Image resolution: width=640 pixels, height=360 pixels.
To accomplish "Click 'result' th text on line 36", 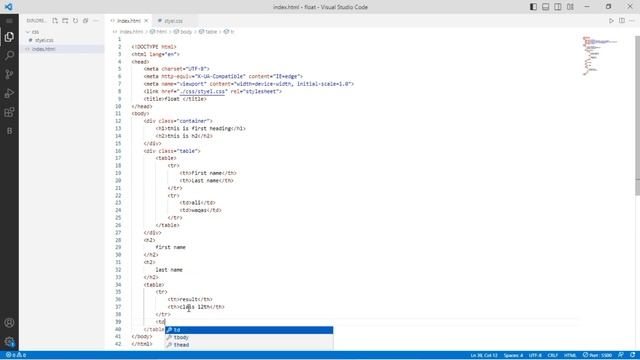I will pyautogui.click(x=189, y=299).
